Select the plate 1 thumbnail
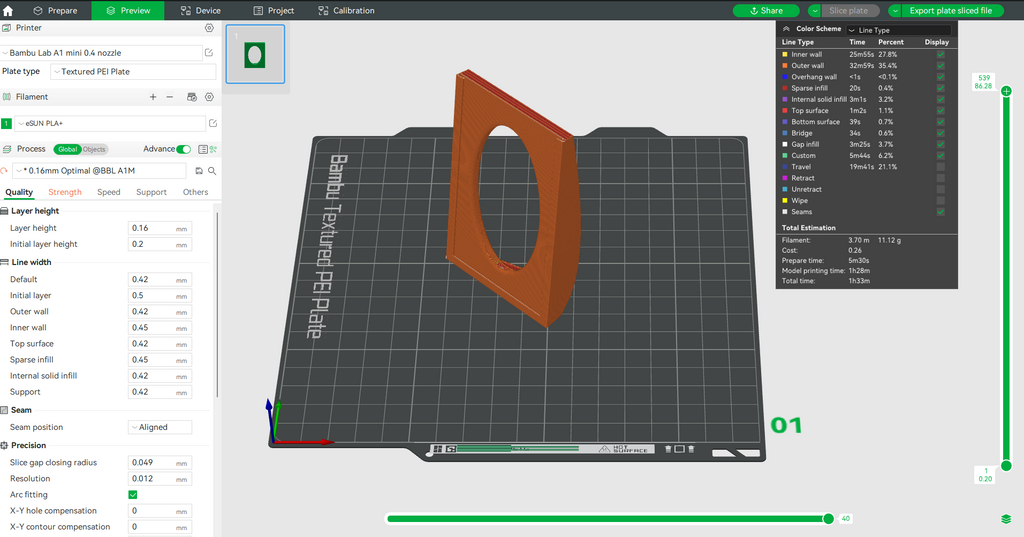Viewport: 1024px width, 537px height. 255,54
